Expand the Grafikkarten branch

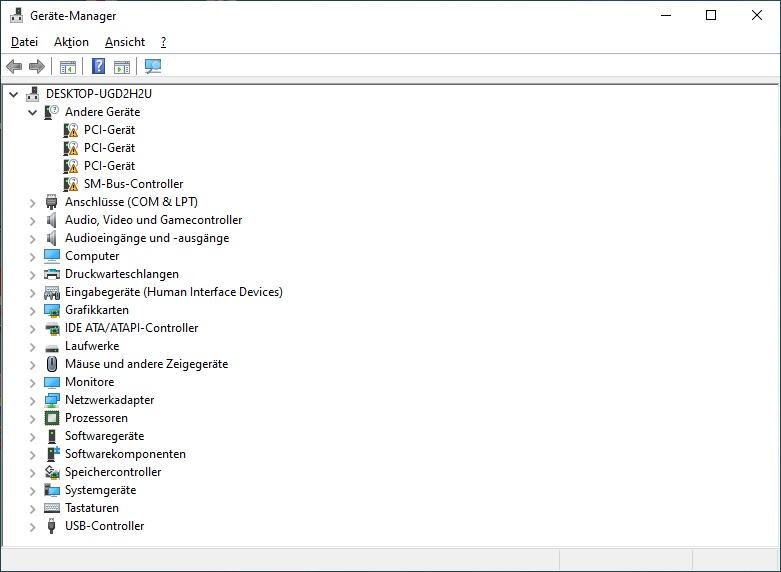point(32,311)
